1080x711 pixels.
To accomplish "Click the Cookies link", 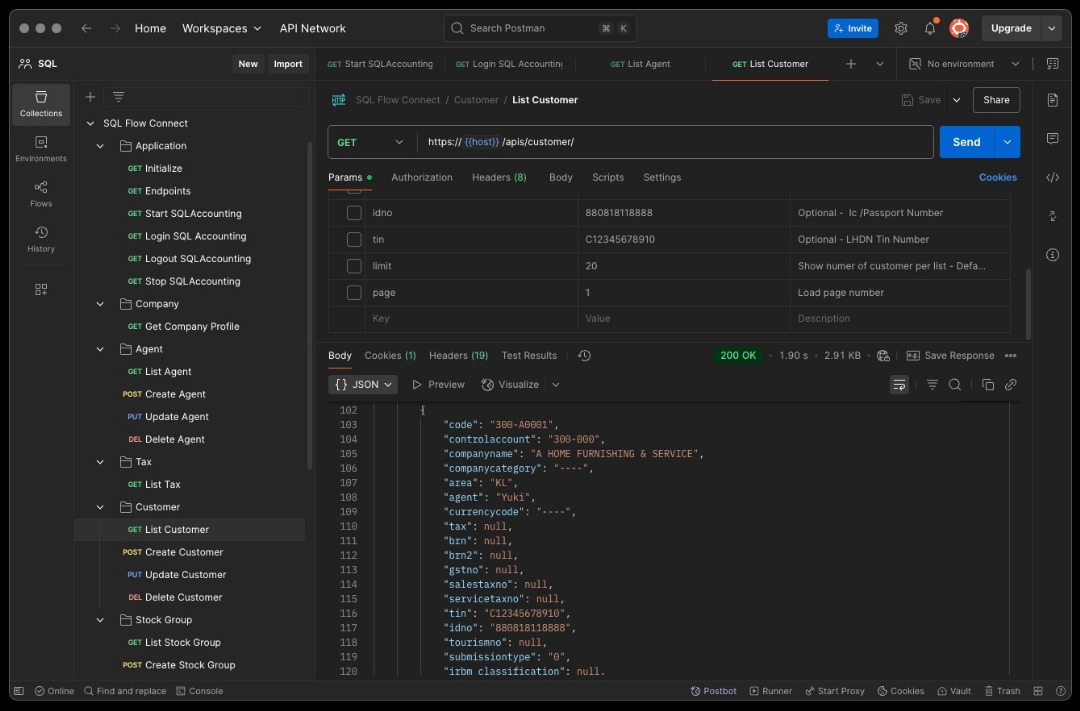I will 997,177.
